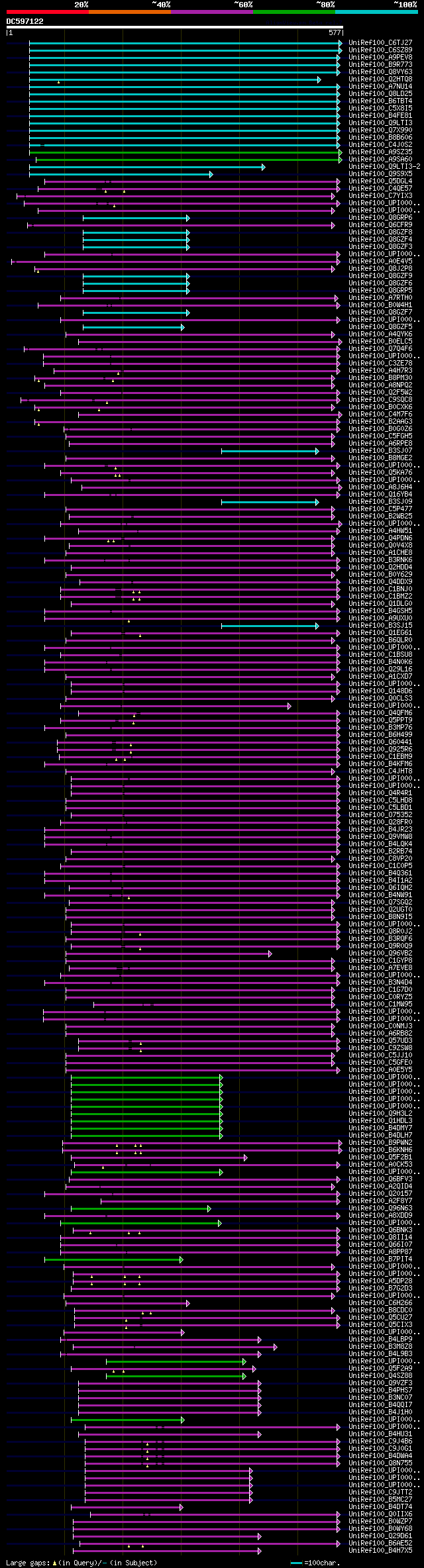Select label UniRef100_Q8LD25
424x1568 pixels.
pos(380,93)
